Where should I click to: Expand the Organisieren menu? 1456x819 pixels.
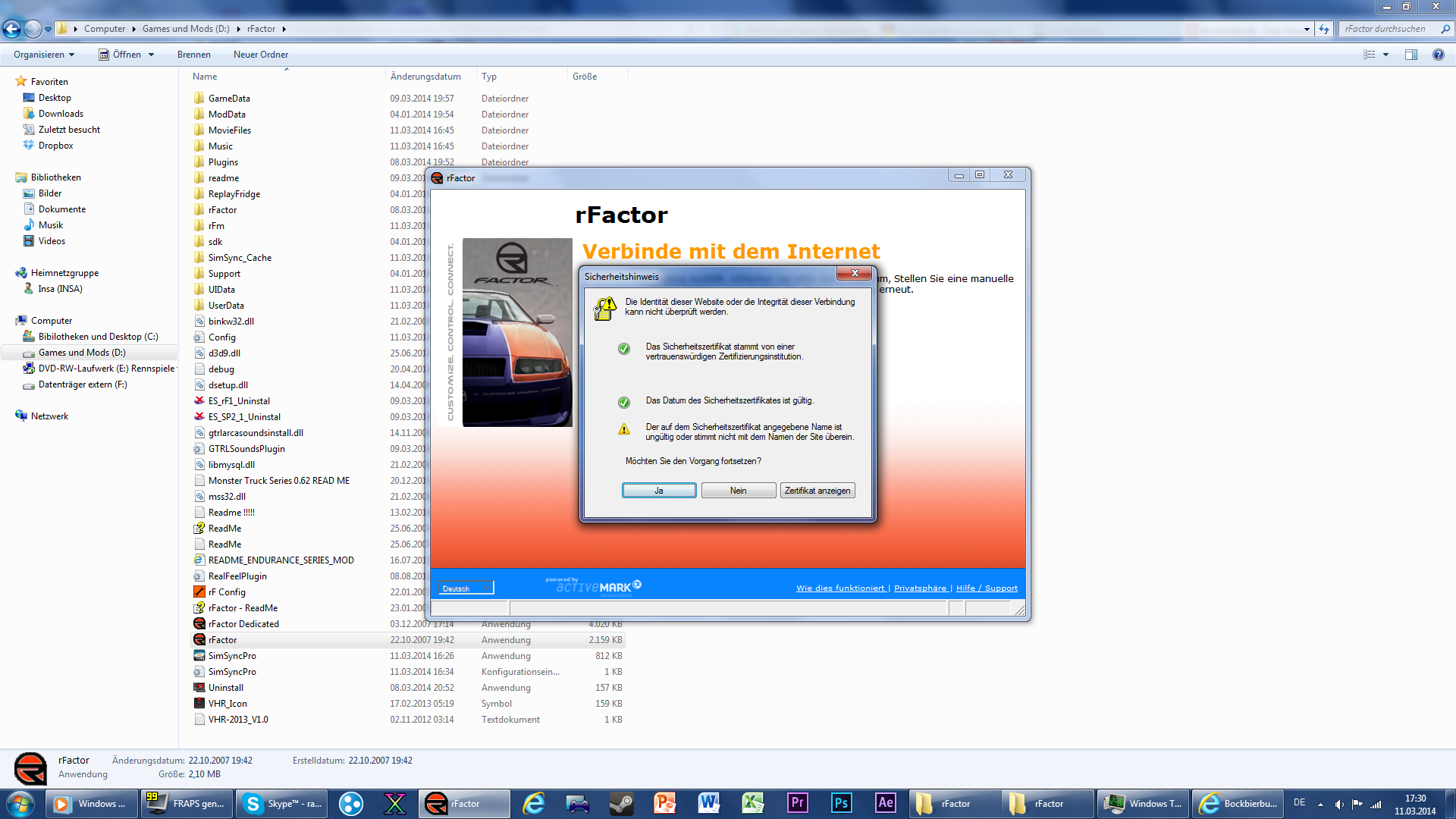pyautogui.click(x=44, y=55)
